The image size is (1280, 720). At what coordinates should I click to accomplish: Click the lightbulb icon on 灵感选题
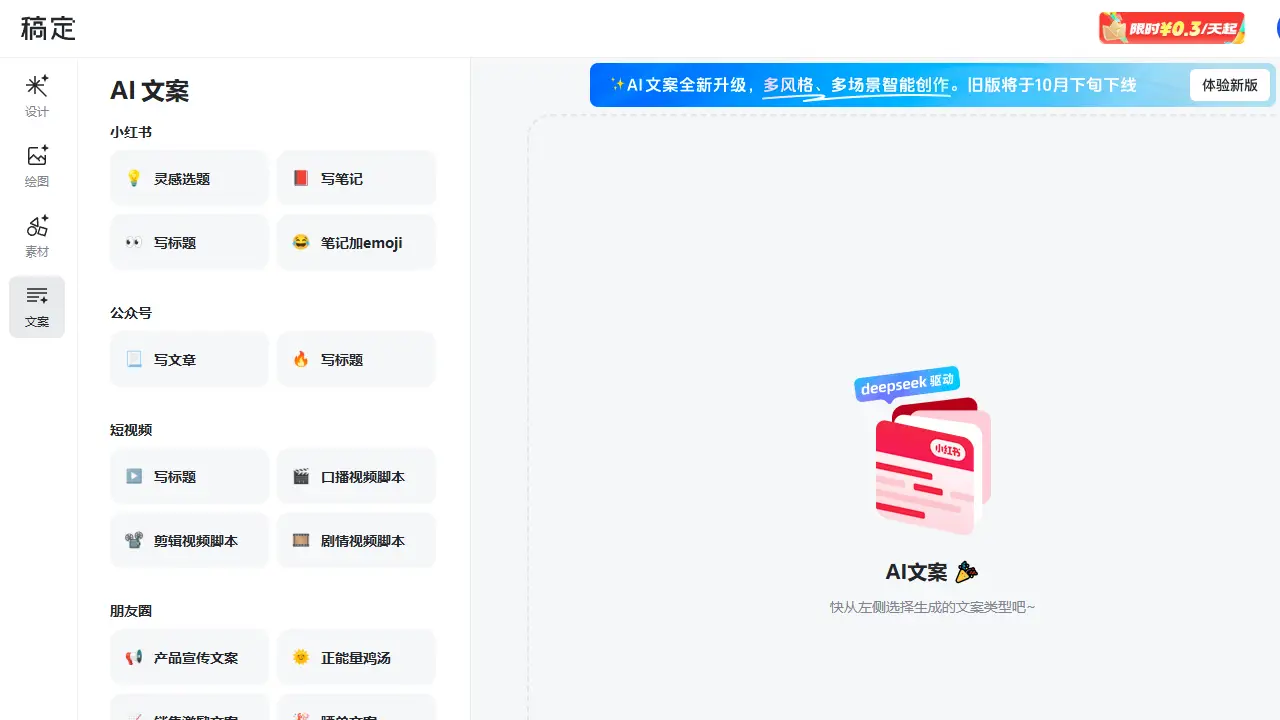coord(133,178)
